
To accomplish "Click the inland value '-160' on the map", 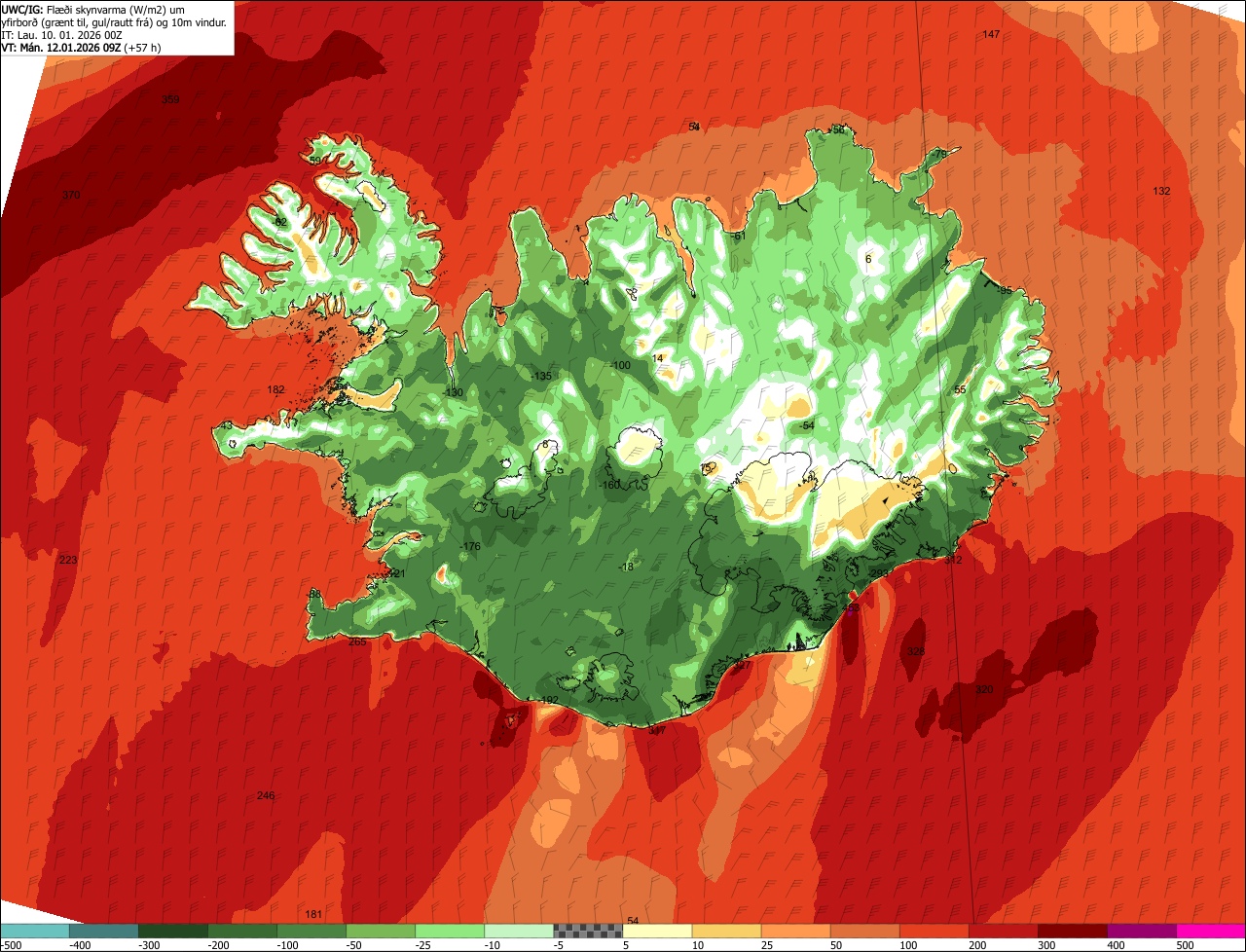I will coord(609,485).
